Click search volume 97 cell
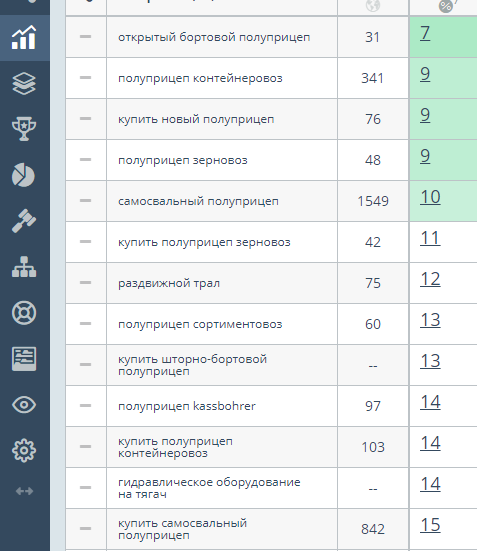 (373, 406)
